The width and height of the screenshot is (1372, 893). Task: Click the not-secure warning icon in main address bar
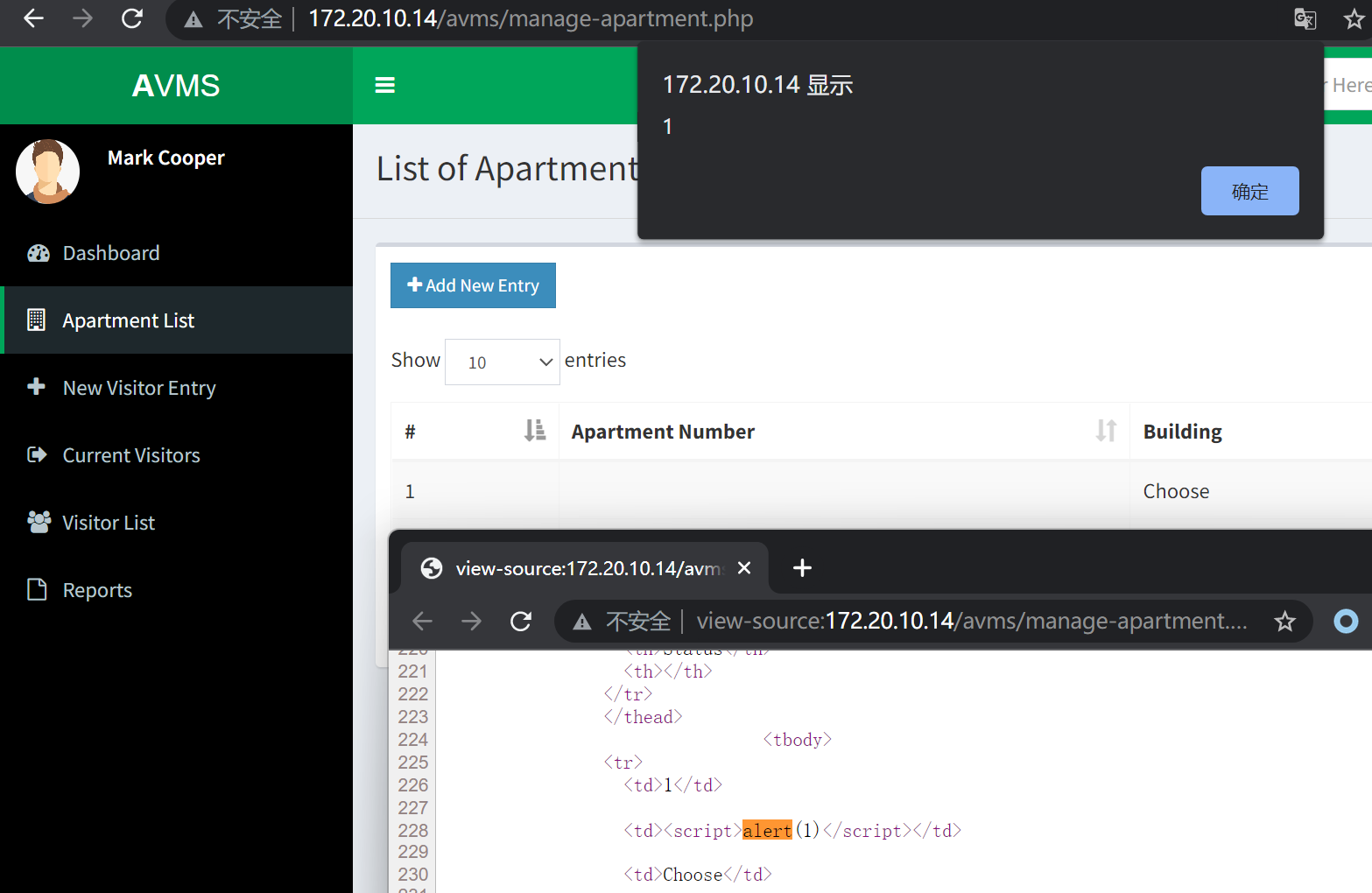(193, 19)
